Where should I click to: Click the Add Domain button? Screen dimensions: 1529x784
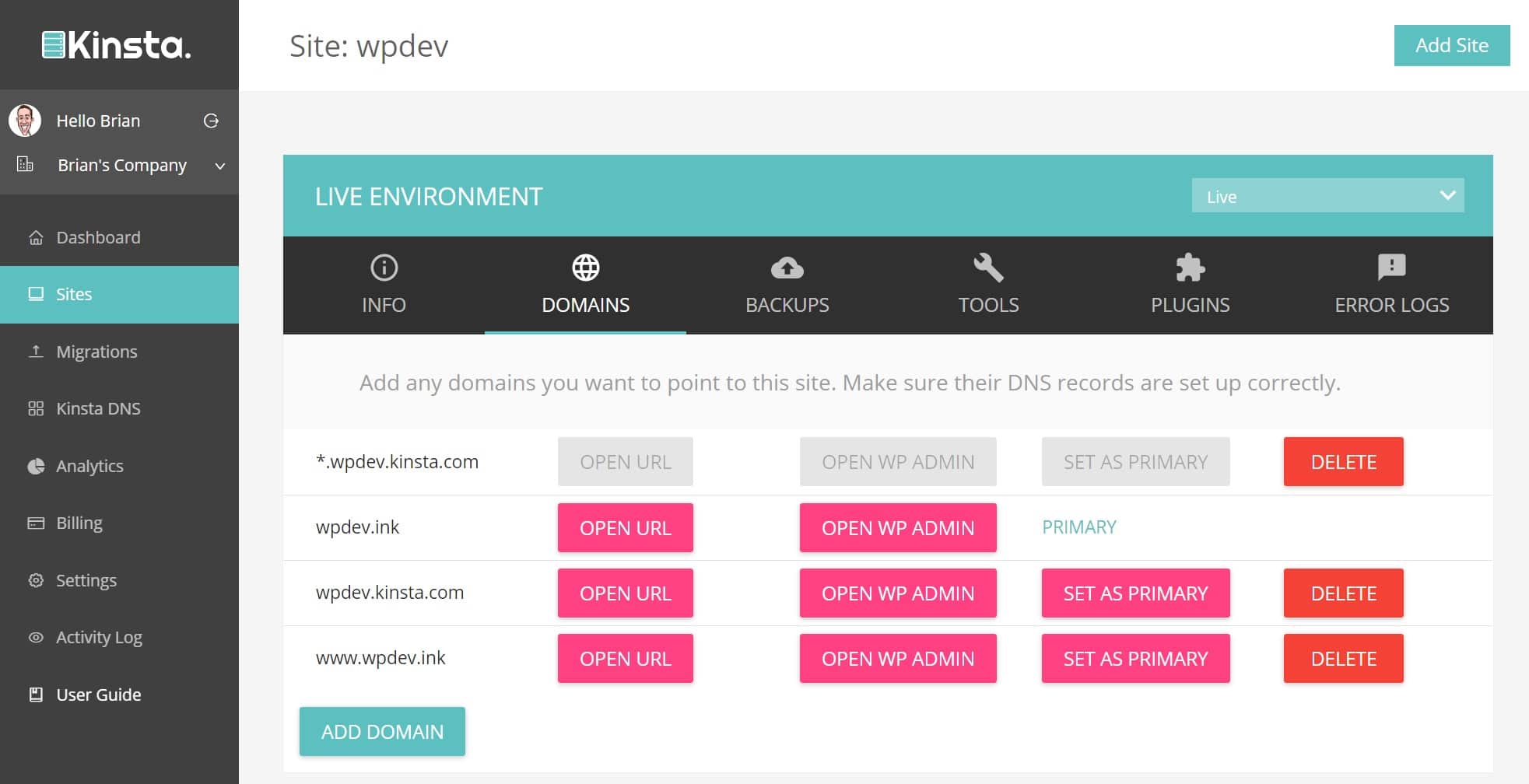(382, 731)
